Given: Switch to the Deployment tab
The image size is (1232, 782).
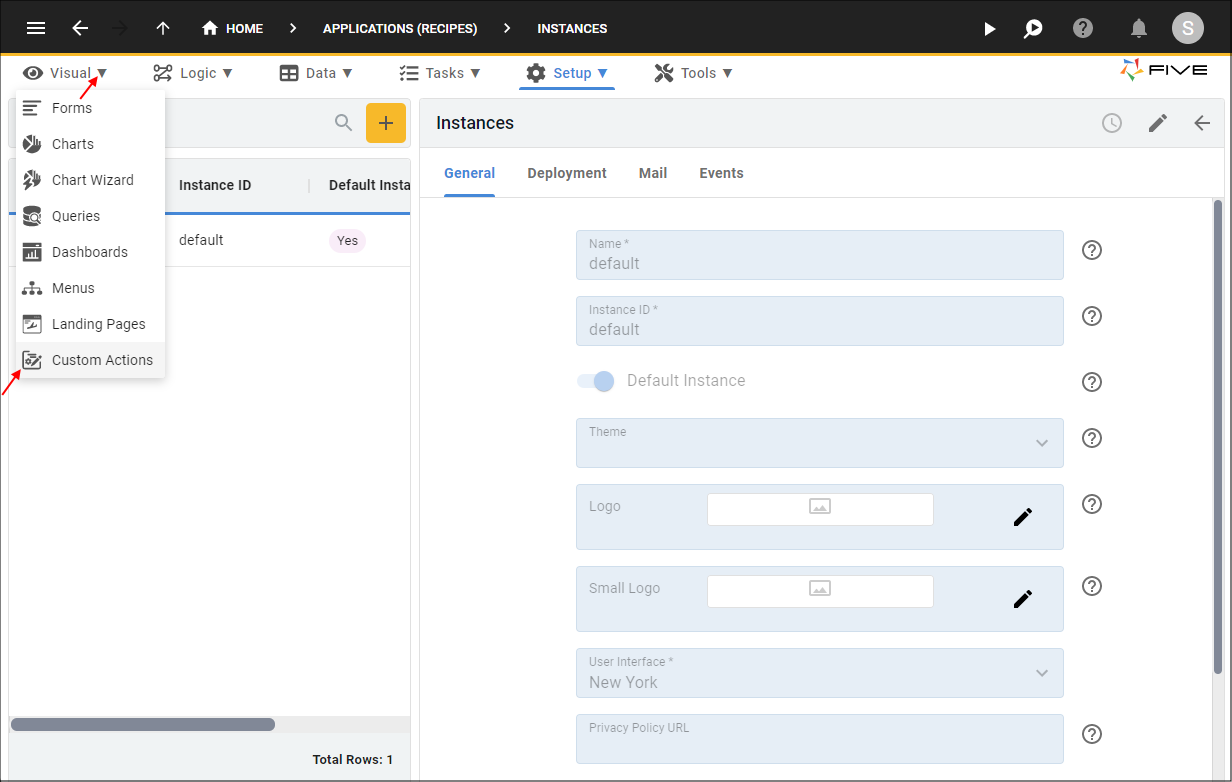Looking at the screenshot, I should 567,173.
